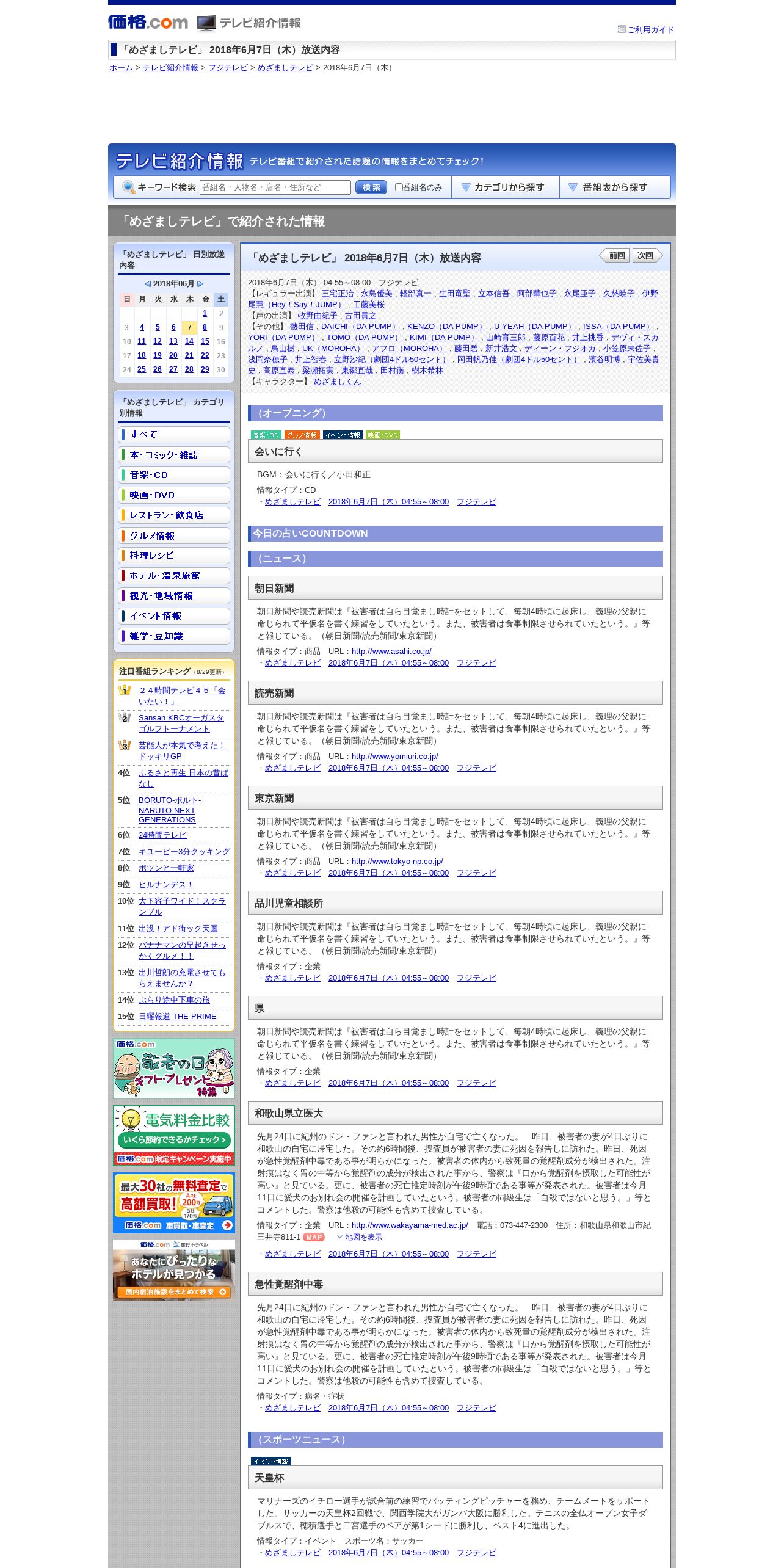Open cast link 永島優美
This screenshot has width=784, height=1568.
pos(377,294)
